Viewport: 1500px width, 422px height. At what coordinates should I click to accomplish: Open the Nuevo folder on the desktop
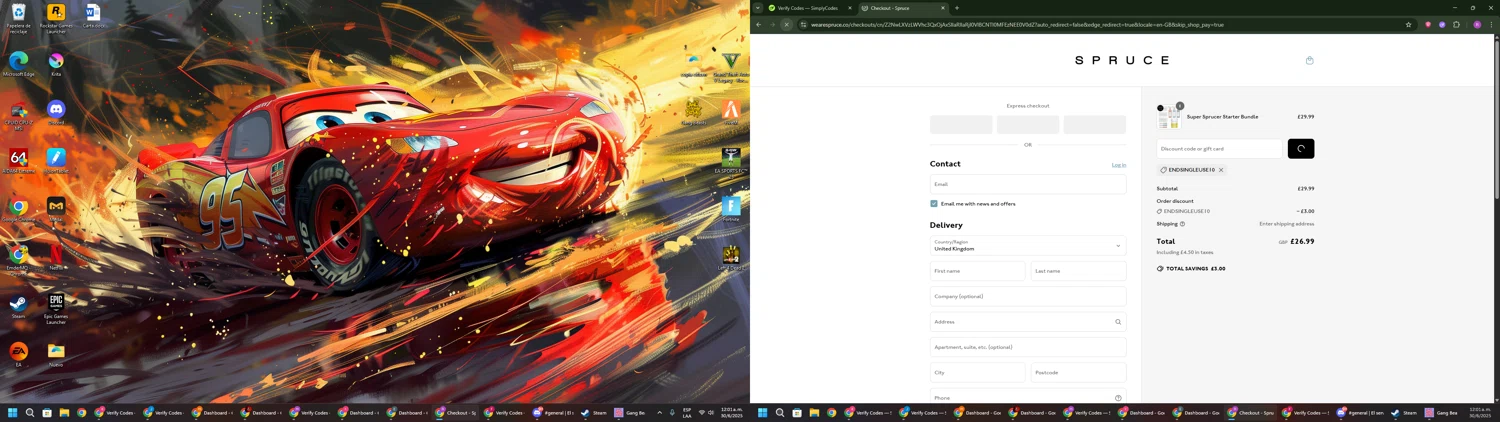[56, 353]
